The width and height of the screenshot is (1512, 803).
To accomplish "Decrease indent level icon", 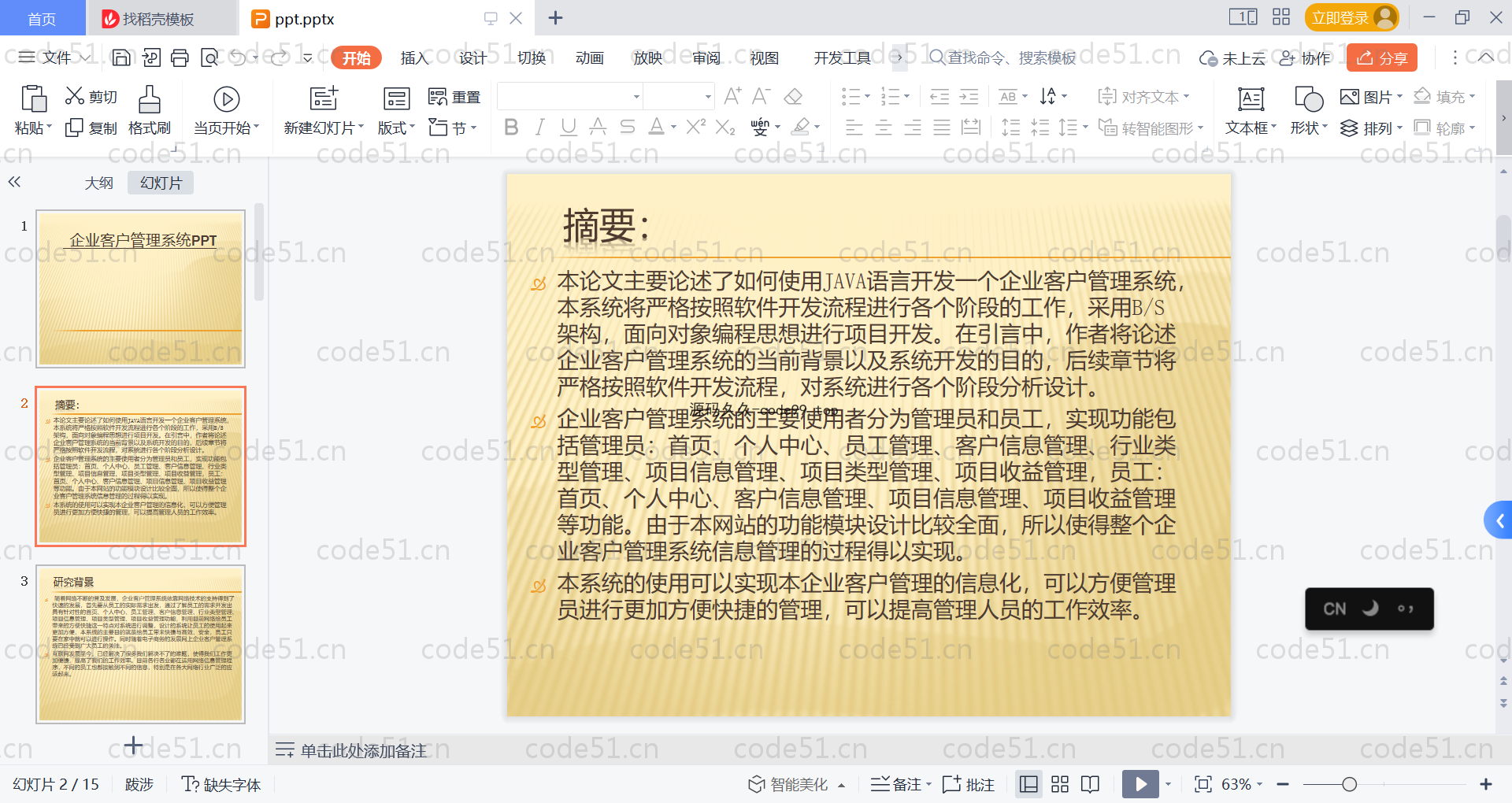I will [940, 97].
